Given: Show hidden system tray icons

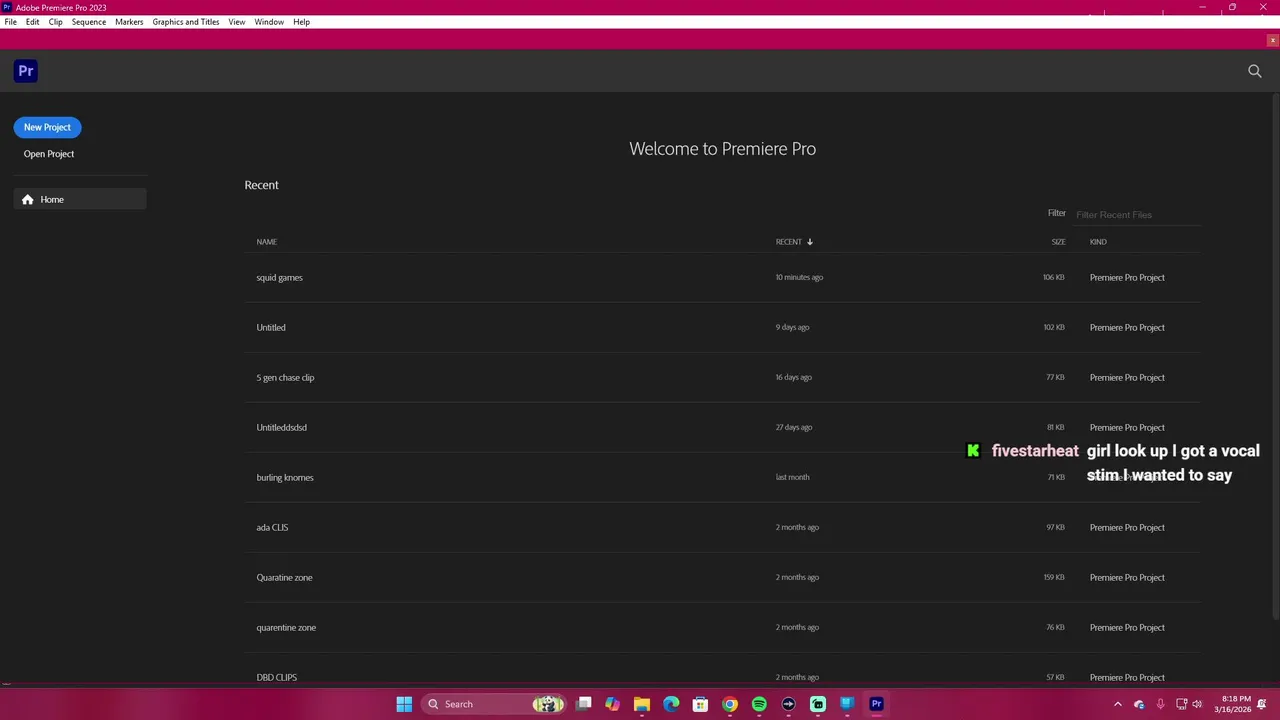Looking at the screenshot, I should point(1118,704).
